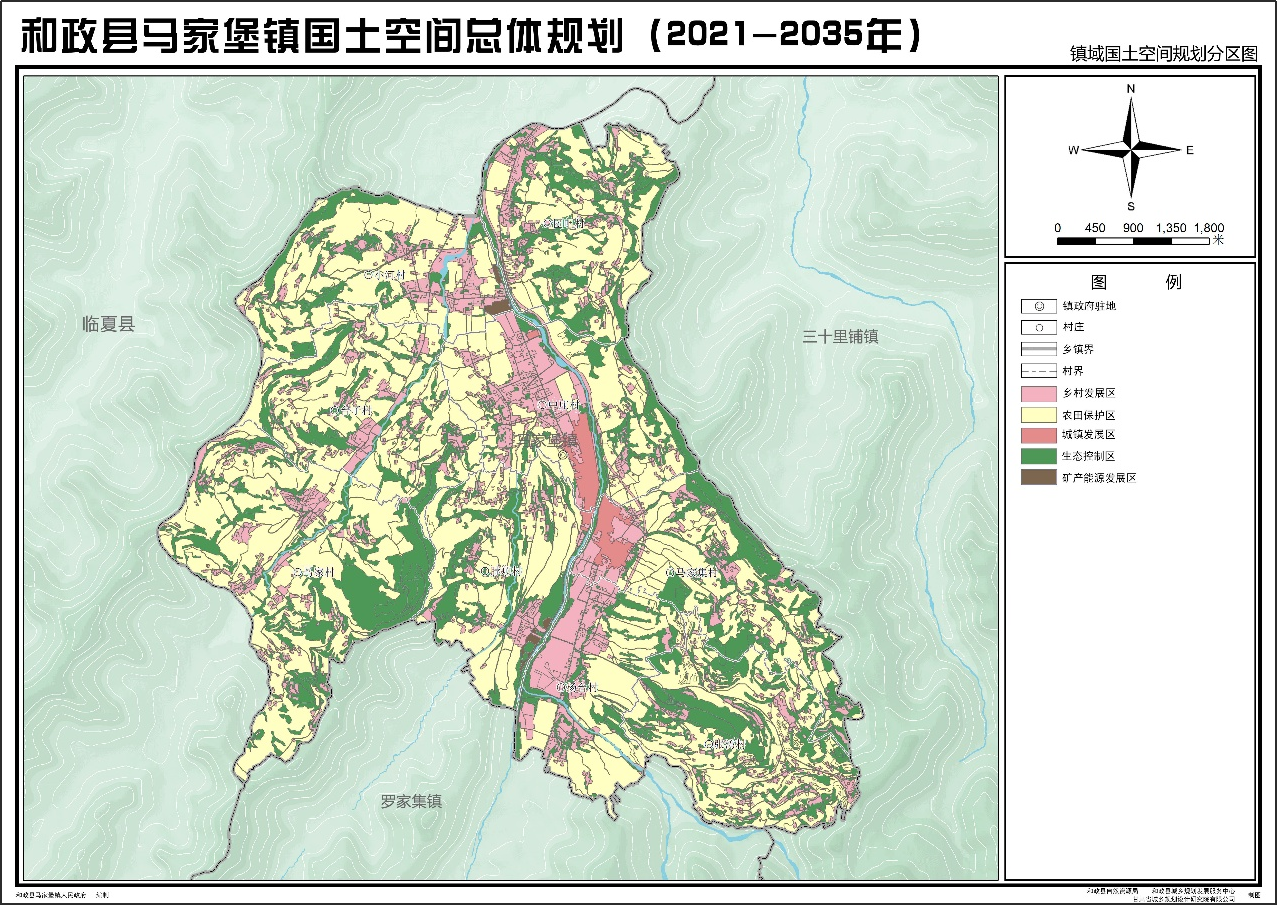Select the pink 乡村发展区 legend swatch
1278x907 pixels.
tap(1039, 392)
